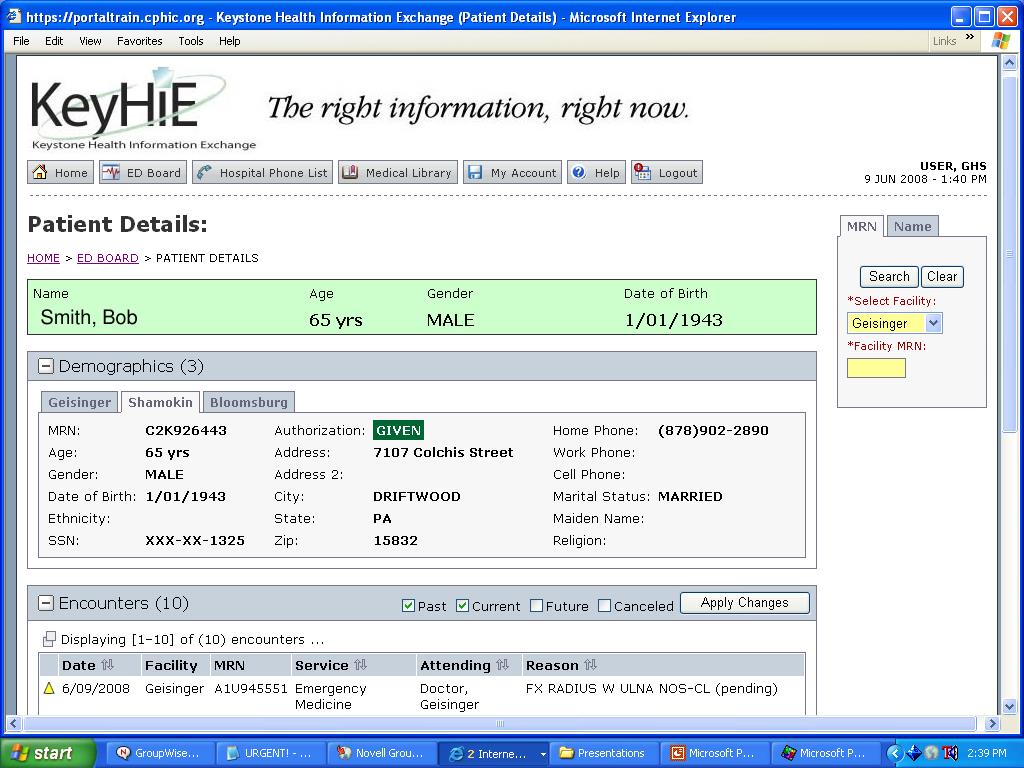Click the vertical scrollbar up arrow
Image resolution: width=1024 pixels, height=768 pixels.
tap(1009, 63)
